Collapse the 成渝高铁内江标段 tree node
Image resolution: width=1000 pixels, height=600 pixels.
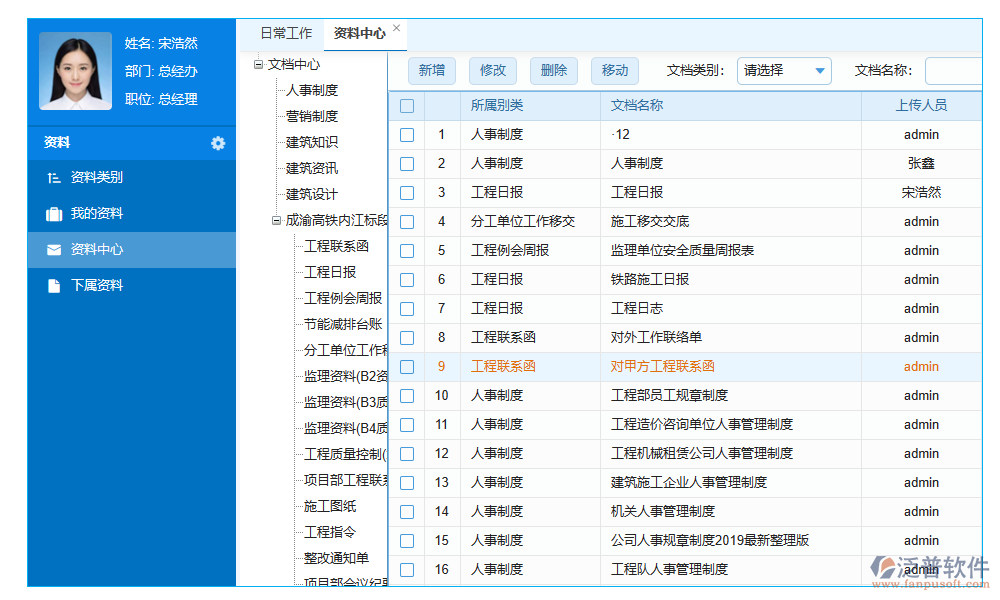pos(276,221)
